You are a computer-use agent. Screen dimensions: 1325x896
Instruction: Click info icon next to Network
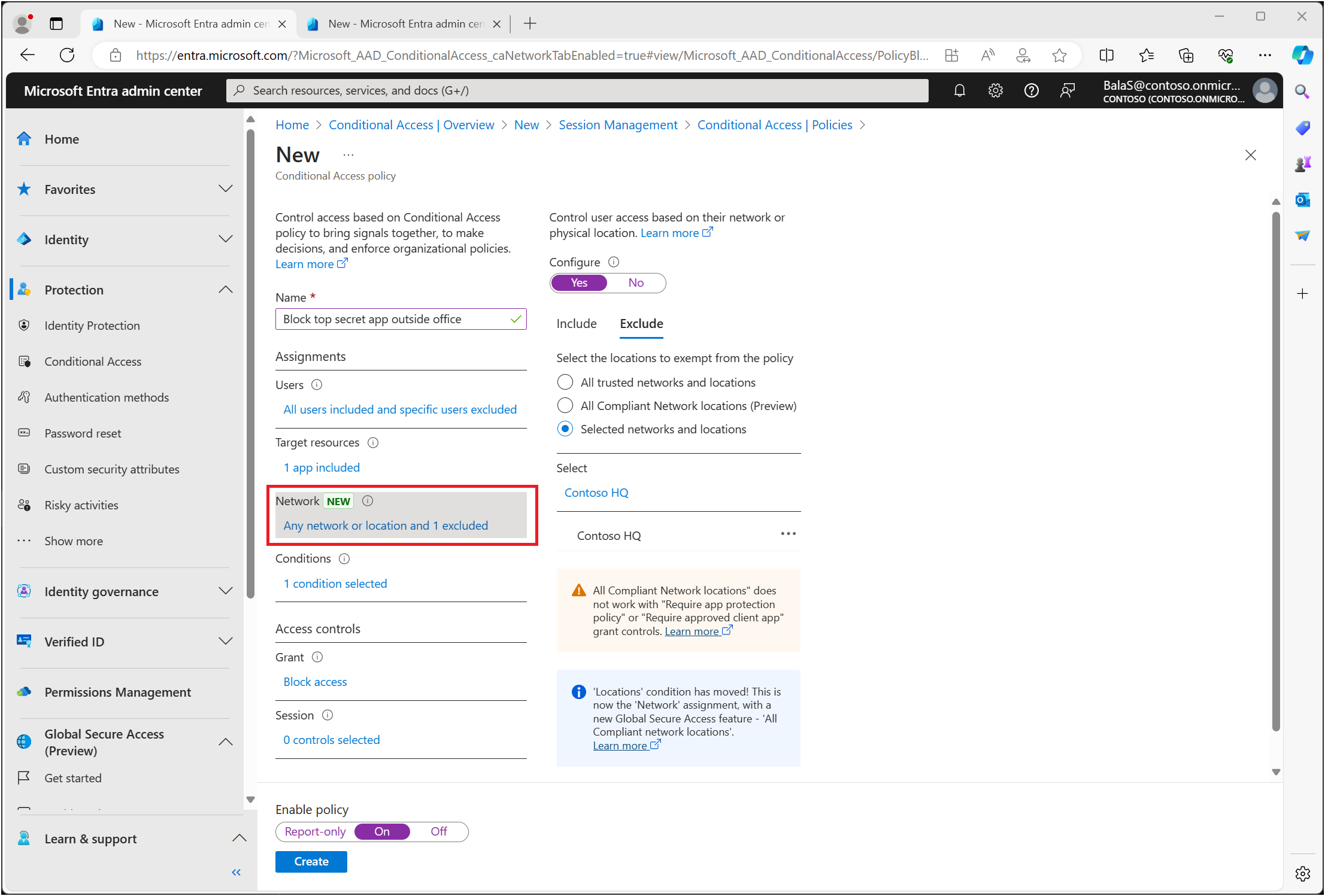pos(368,501)
